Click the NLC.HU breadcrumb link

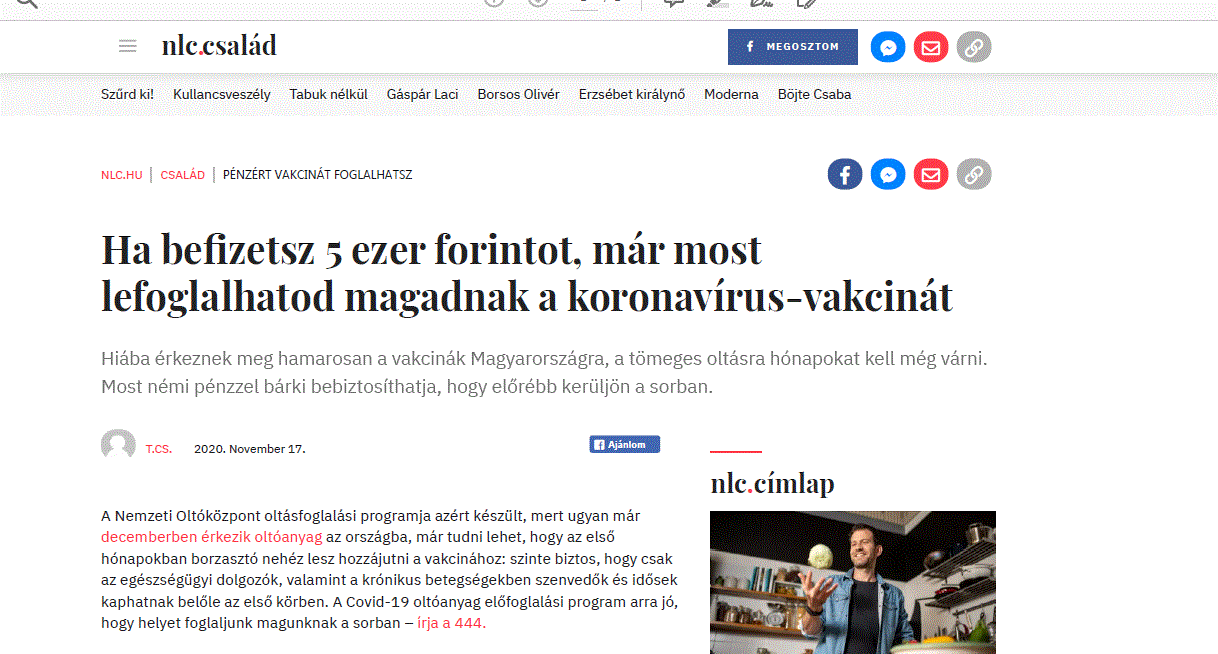tap(122, 175)
